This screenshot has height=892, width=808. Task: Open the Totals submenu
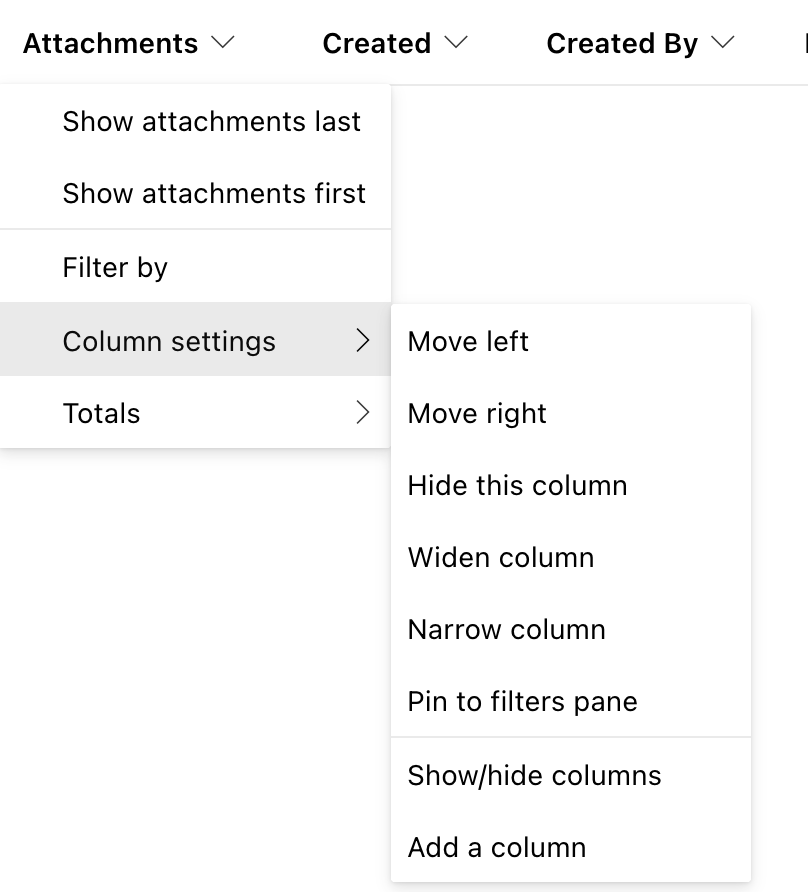click(101, 414)
